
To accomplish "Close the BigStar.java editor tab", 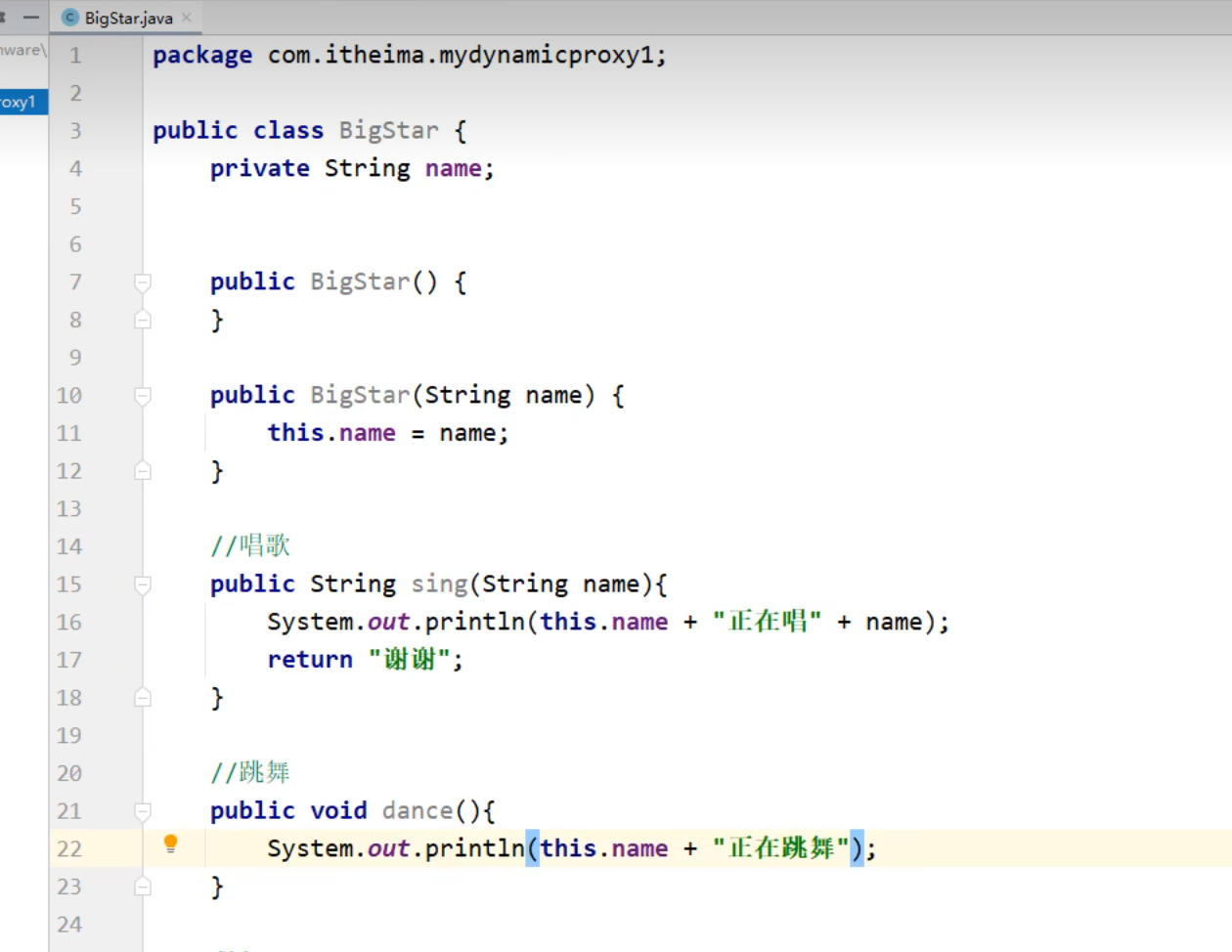I will [x=187, y=18].
